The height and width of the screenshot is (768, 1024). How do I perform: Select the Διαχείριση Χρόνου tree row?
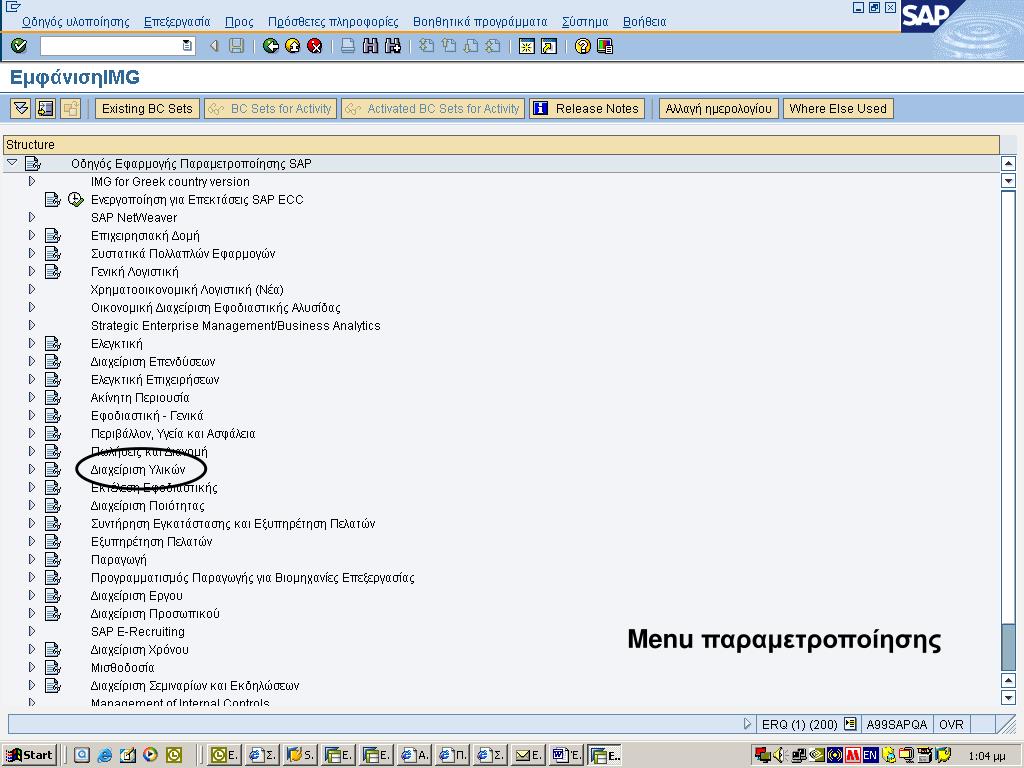pos(140,649)
